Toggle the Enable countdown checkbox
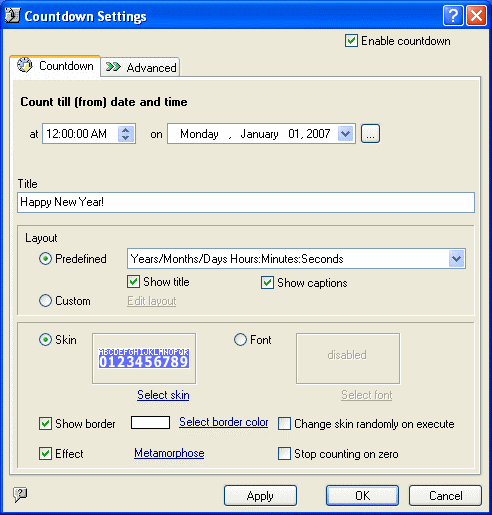The image size is (492, 515). coord(351,41)
